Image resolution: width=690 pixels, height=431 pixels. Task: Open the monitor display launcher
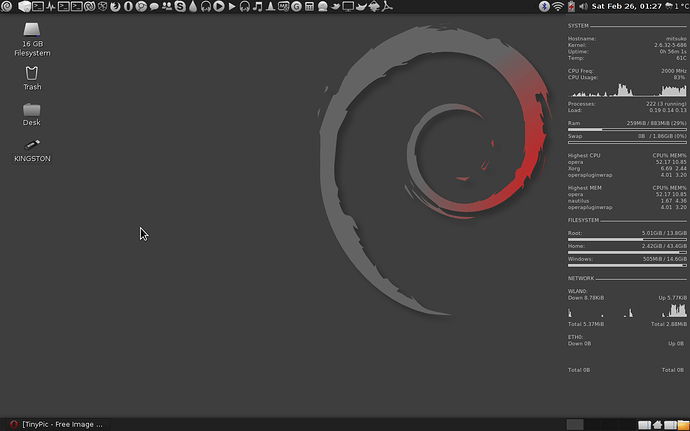point(348,6)
